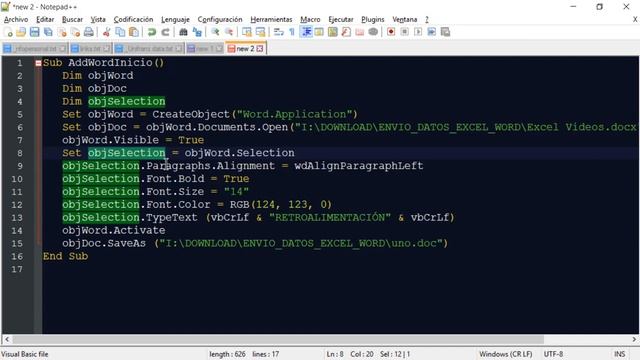Screen dimensions: 640x360
Task: Click the Play recorded macro icon
Action: [x=418, y=32]
